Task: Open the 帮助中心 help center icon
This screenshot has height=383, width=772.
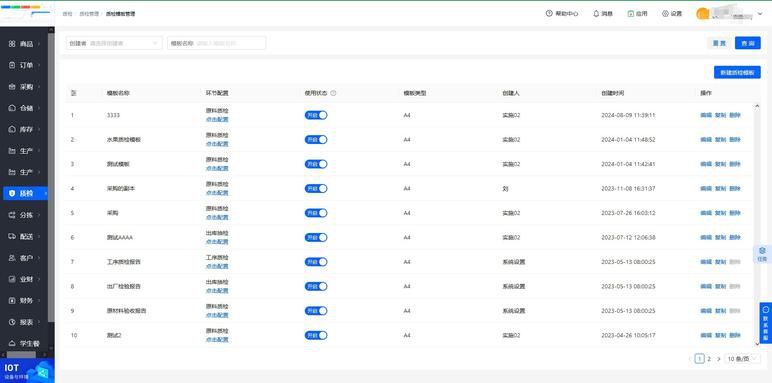Action: 549,14
